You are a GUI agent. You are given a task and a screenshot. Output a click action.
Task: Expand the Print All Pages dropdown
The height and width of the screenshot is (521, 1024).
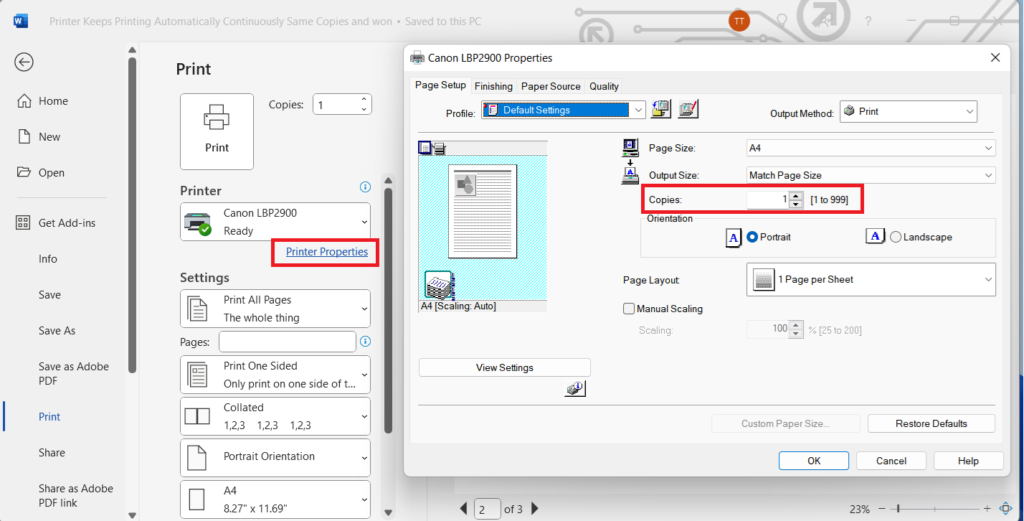[x=275, y=309]
